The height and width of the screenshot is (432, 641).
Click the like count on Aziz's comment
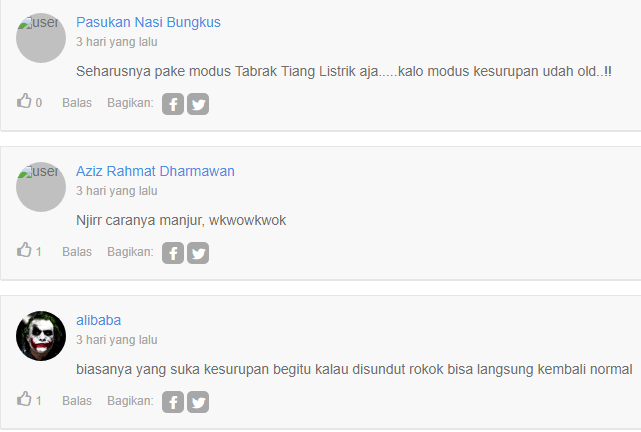pos(38,252)
